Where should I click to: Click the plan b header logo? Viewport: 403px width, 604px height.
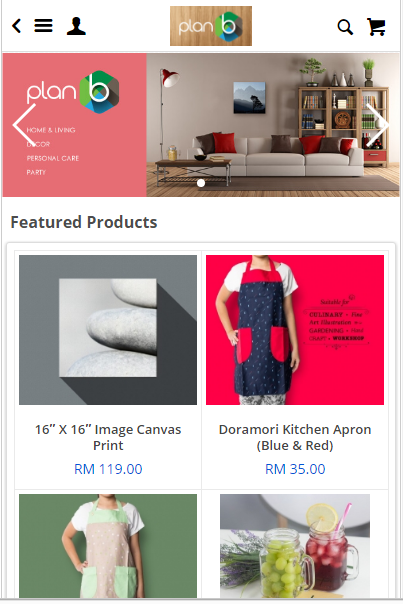[211, 26]
